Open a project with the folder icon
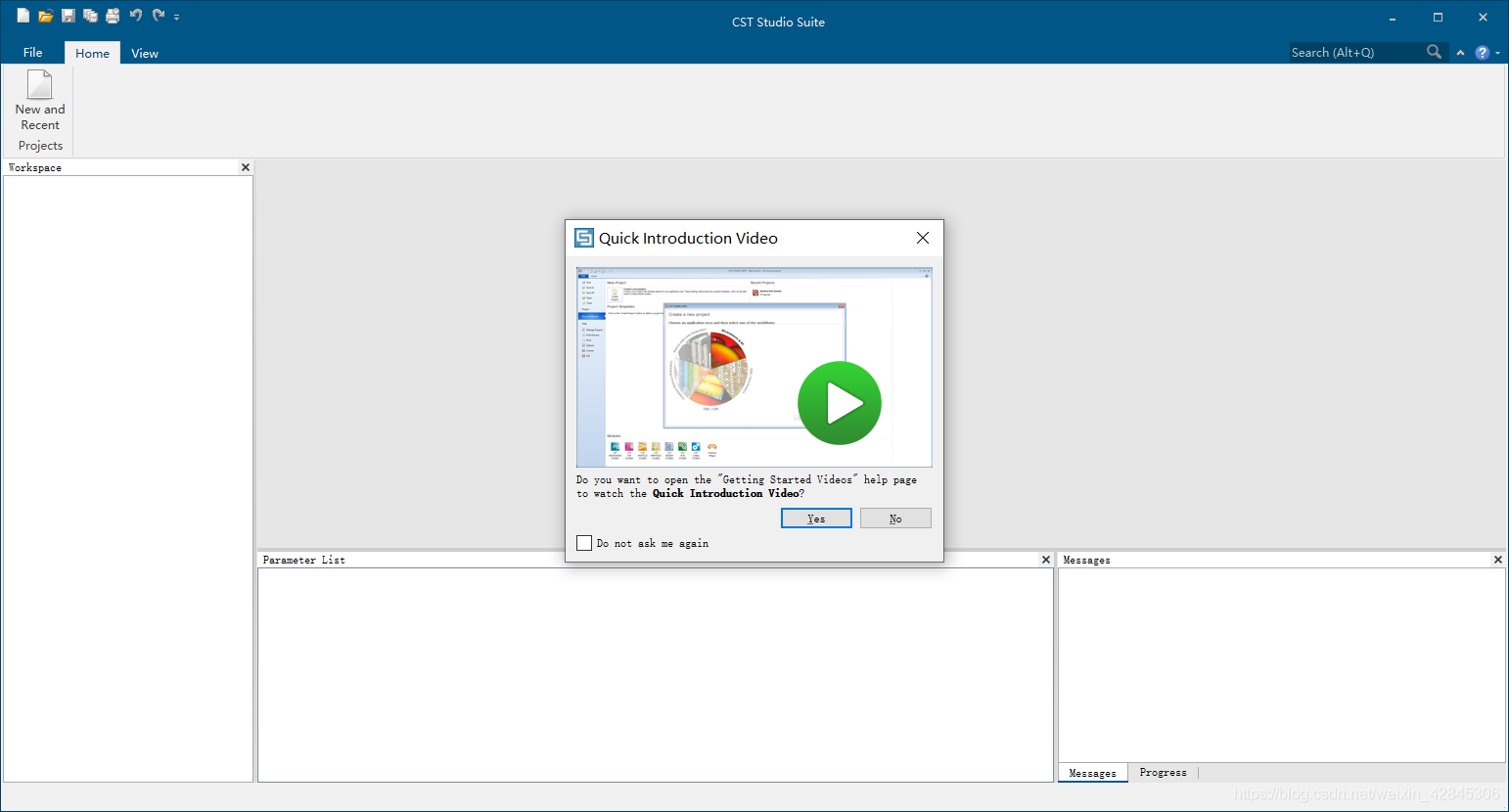The image size is (1509, 812). (45, 16)
